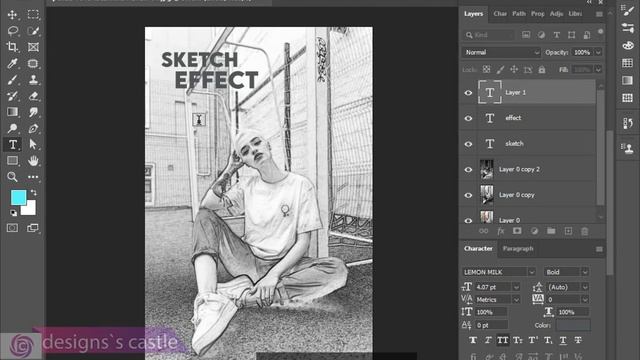Open the layer Opacity dropdown arrow
This screenshot has height=360, width=640.
pyautogui.click(x=598, y=52)
